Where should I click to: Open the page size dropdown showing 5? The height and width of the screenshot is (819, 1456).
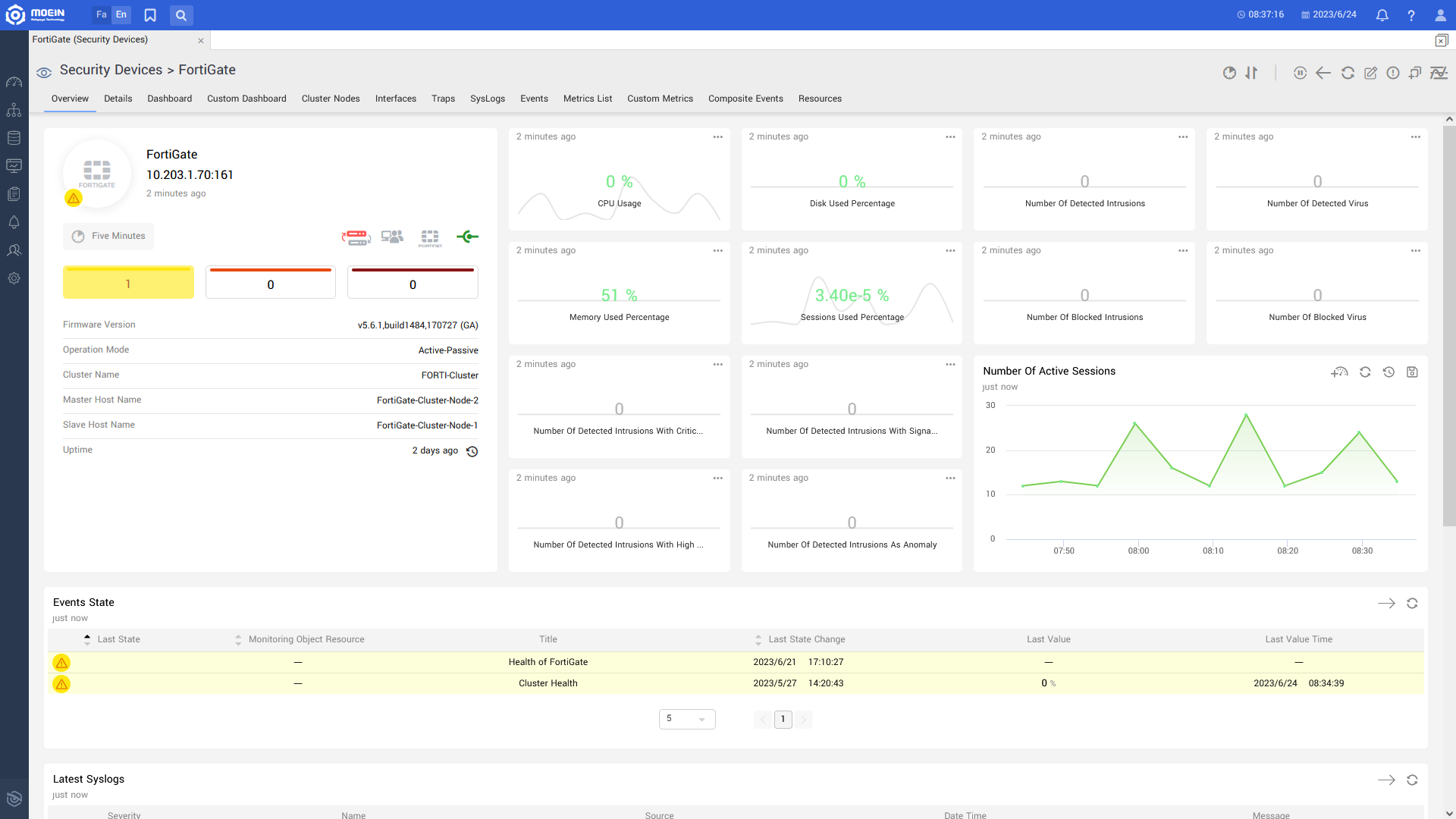pyautogui.click(x=687, y=719)
